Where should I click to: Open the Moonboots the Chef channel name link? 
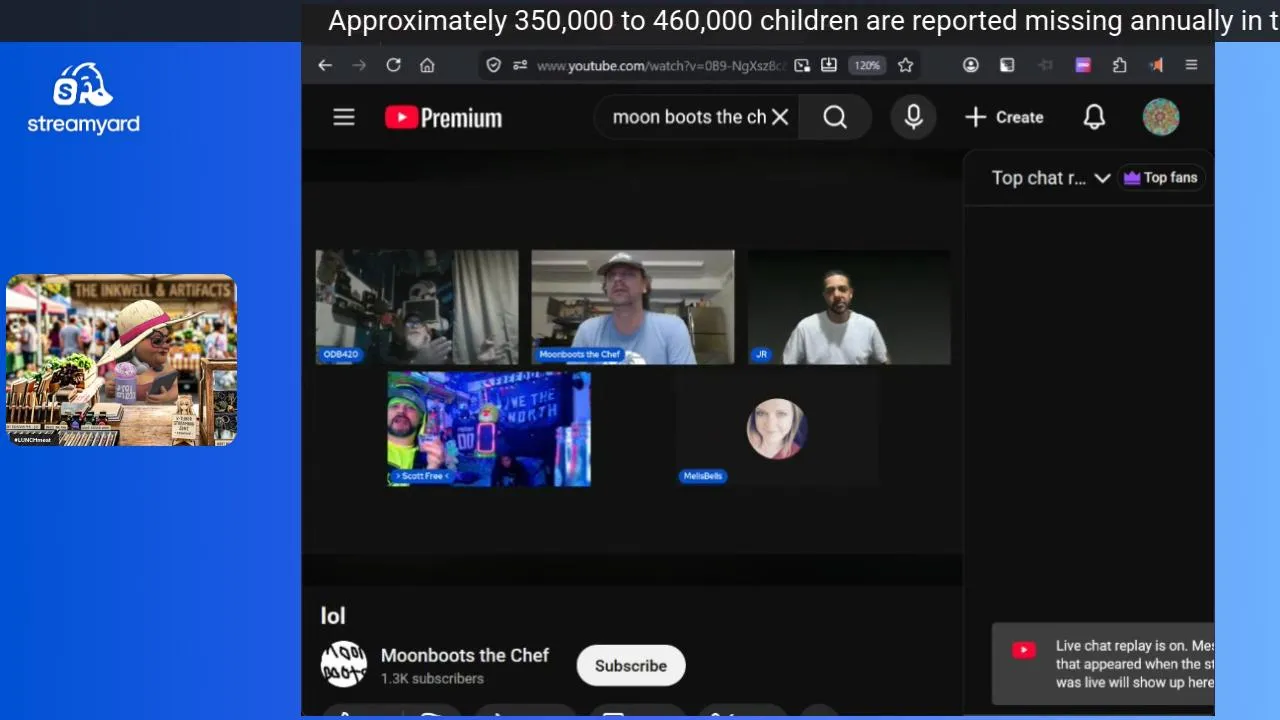coord(465,655)
